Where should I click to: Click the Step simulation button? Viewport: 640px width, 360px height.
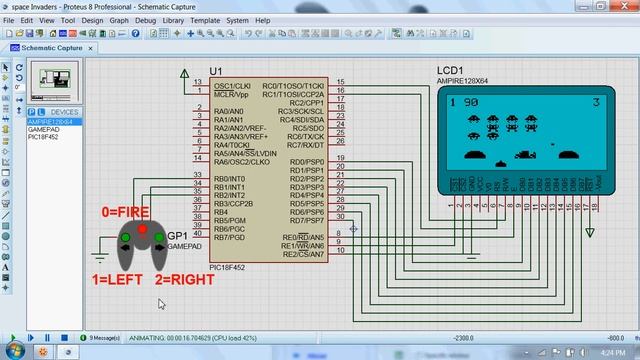[x=31, y=338]
